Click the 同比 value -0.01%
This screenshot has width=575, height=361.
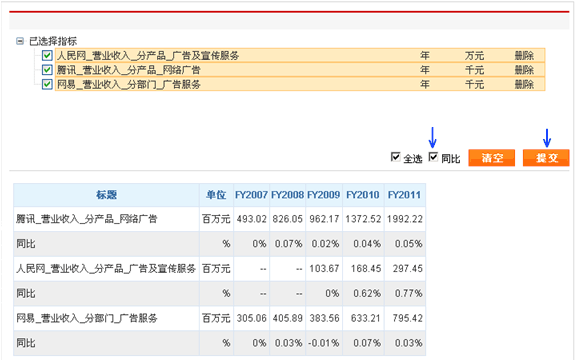pyautogui.click(x=324, y=343)
